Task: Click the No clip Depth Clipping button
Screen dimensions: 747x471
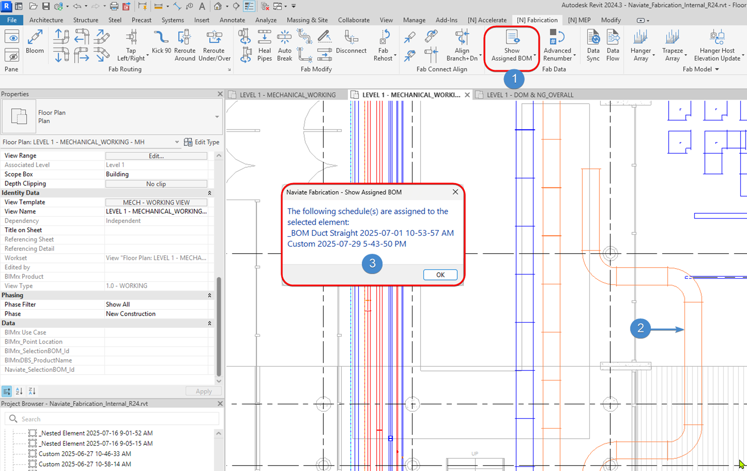Action: pyautogui.click(x=156, y=184)
